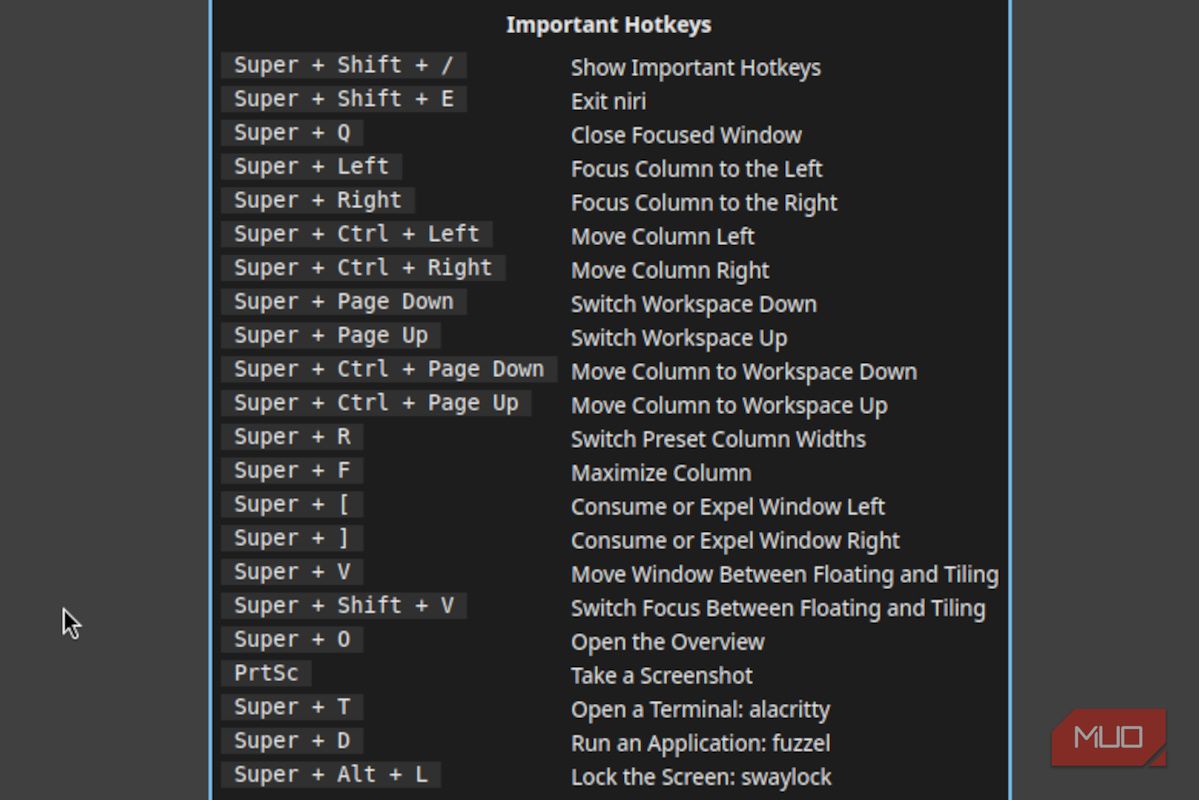Click Move Window Between Floating and Tiling

pyautogui.click(x=785, y=574)
